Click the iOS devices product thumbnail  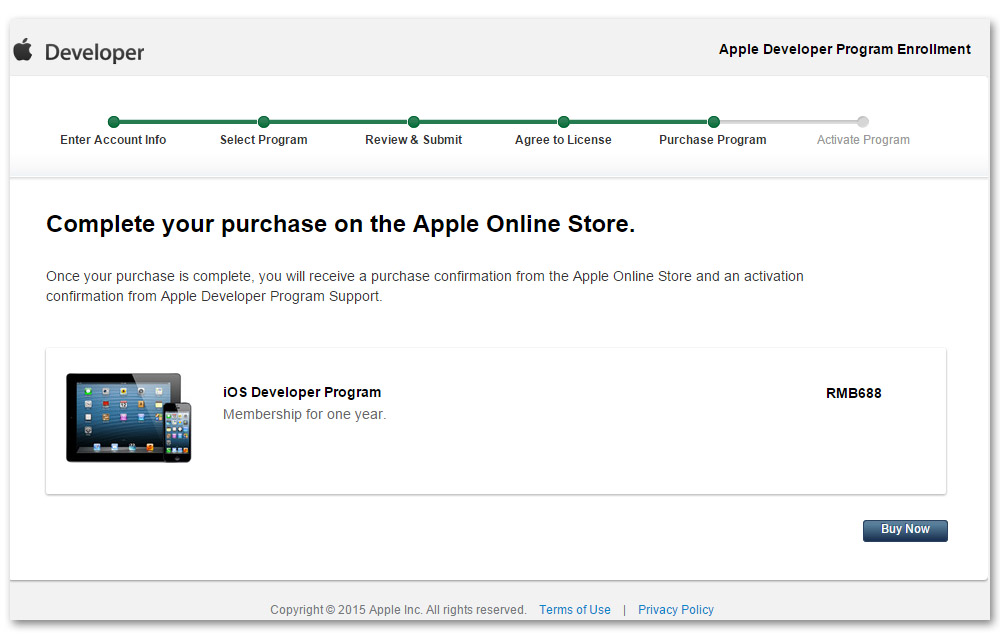pyautogui.click(x=126, y=417)
